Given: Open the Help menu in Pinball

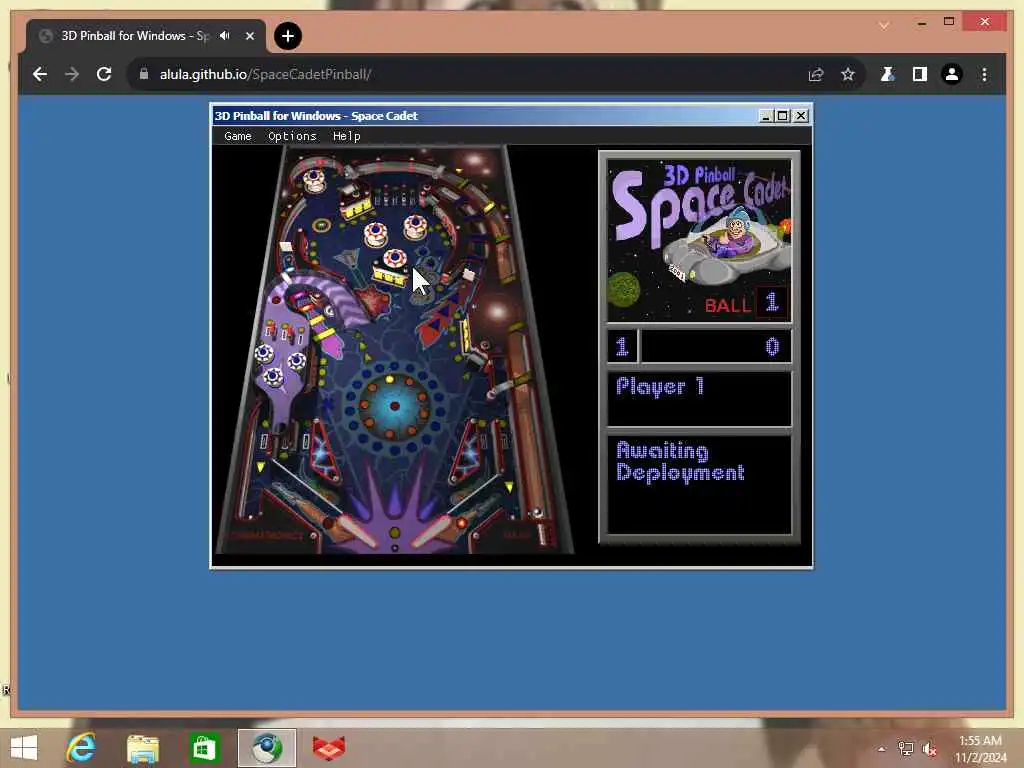Looking at the screenshot, I should 346,136.
